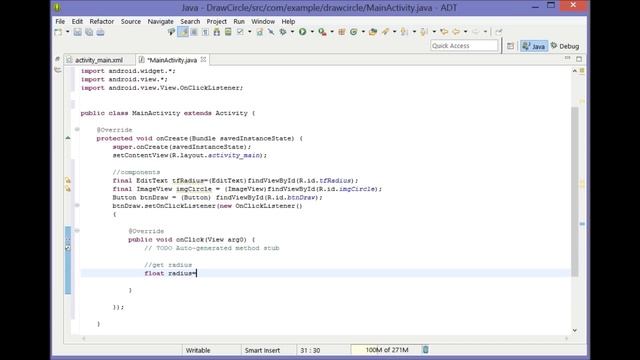Open the Edit menu
The width and height of the screenshot is (640, 360).
point(77,21)
